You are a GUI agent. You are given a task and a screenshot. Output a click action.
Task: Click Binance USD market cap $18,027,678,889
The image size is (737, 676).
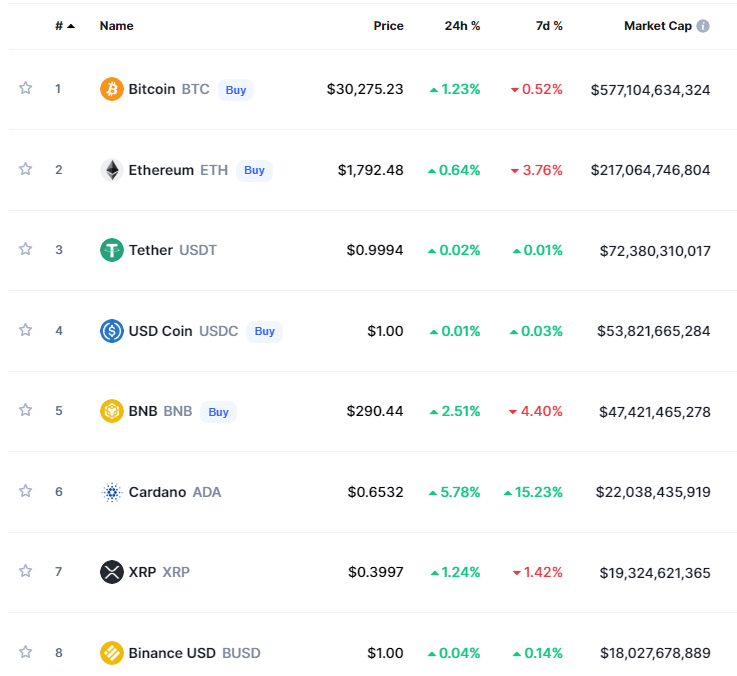(655, 653)
